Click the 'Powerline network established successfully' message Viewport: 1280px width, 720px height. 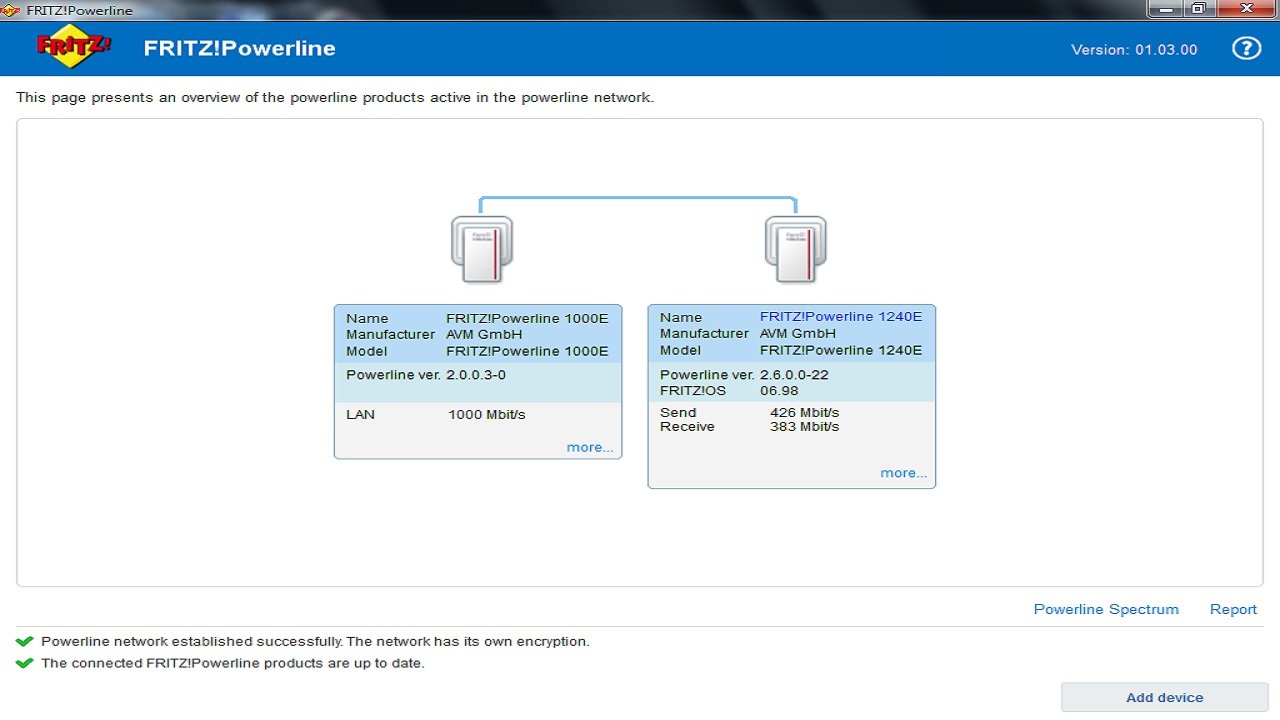tap(315, 641)
